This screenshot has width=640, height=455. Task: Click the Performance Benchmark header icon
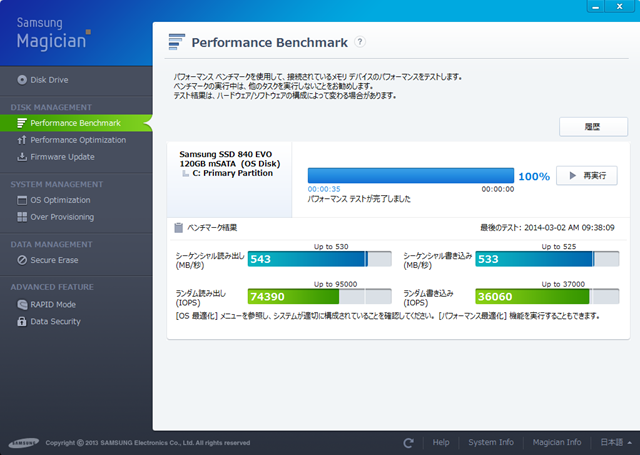click(177, 42)
